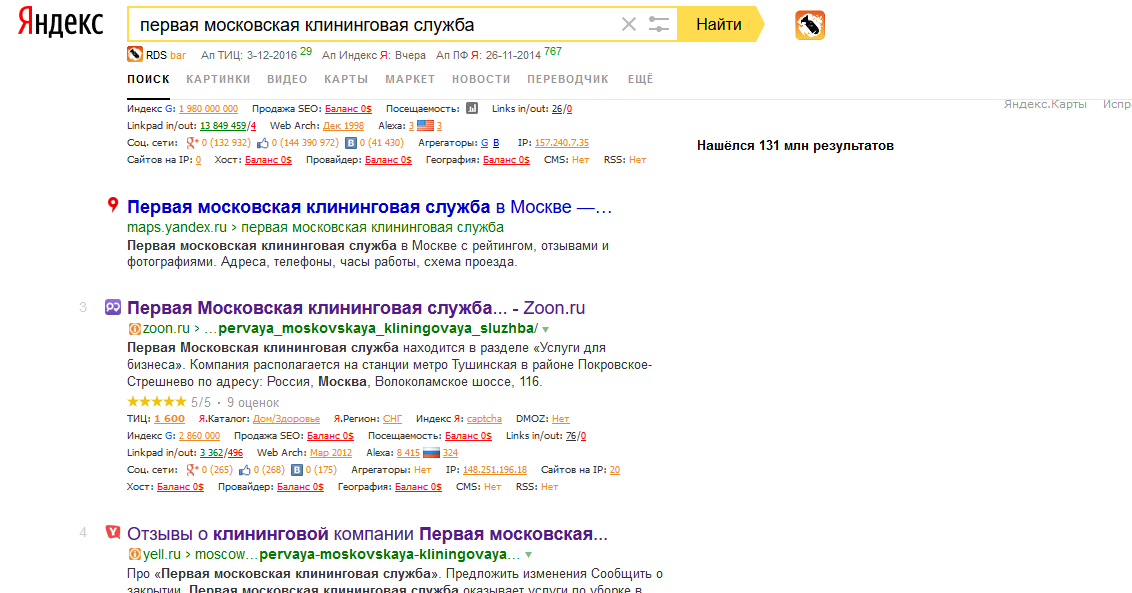
Task: Click the B aggregator link in top block
Action: tap(496, 143)
